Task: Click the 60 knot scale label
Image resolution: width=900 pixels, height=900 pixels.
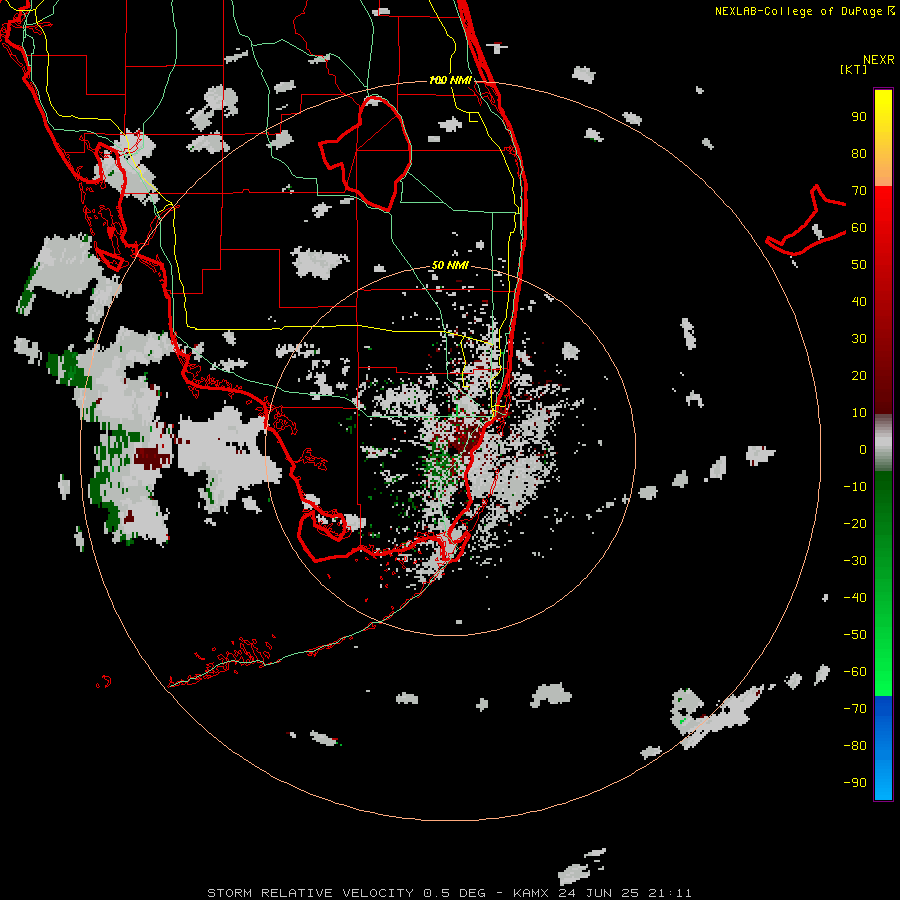Action: pos(859,228)
